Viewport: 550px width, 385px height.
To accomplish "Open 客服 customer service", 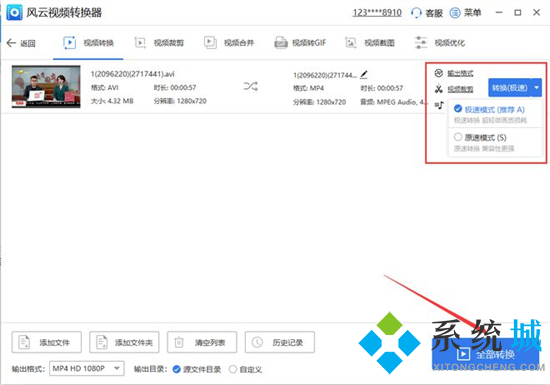I will (x=427, y=13).
